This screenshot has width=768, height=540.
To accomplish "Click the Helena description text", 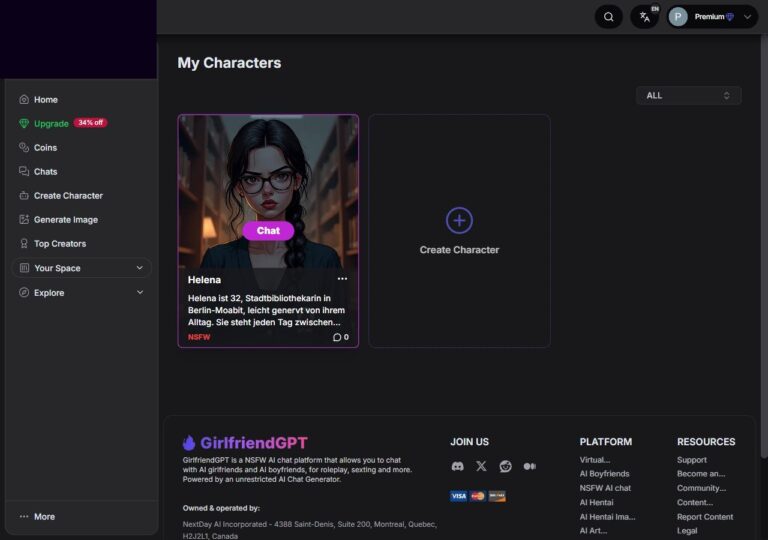I will tap(266, 310).
